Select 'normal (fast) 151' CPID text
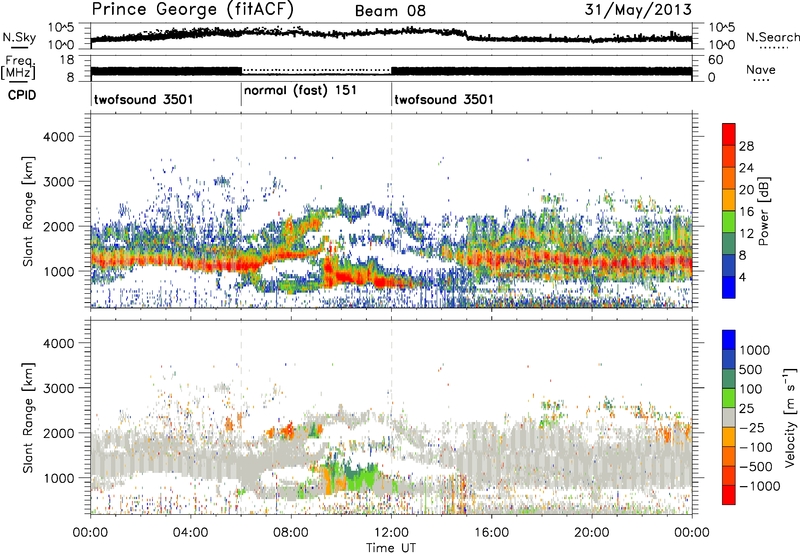Screen dimensions: 800x554 (300, 90)
